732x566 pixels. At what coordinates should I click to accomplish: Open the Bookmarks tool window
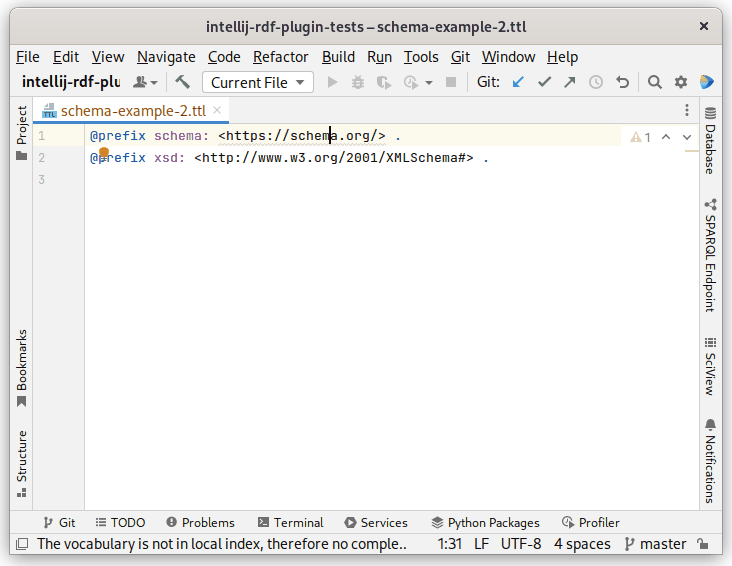click(21, 368)
